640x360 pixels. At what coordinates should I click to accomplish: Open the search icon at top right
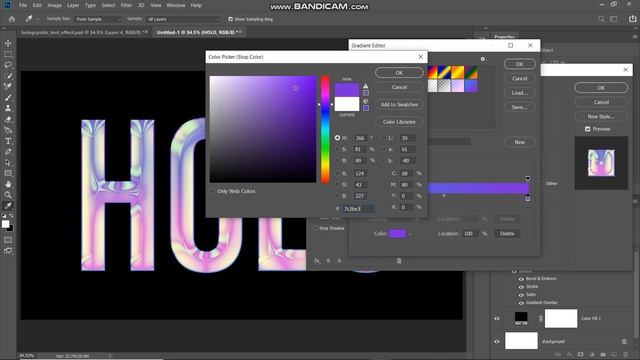click(601, 19)
